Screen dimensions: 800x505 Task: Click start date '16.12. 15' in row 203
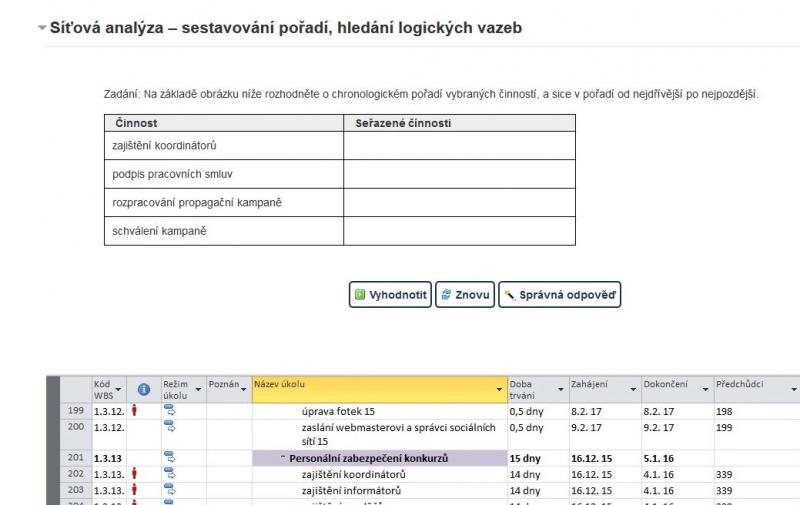[591, 491]
